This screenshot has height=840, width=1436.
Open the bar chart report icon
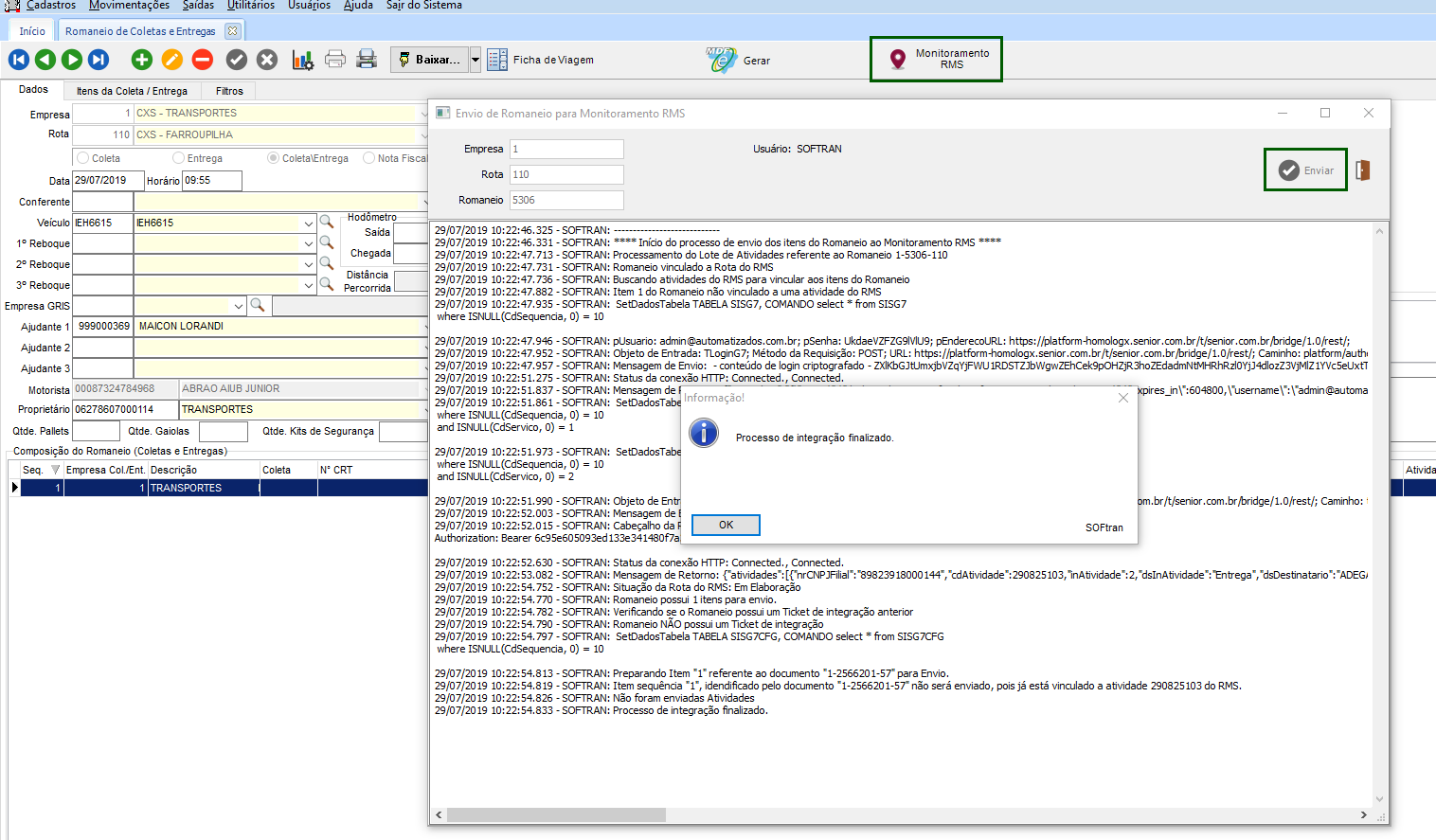[x=302, y=60]
